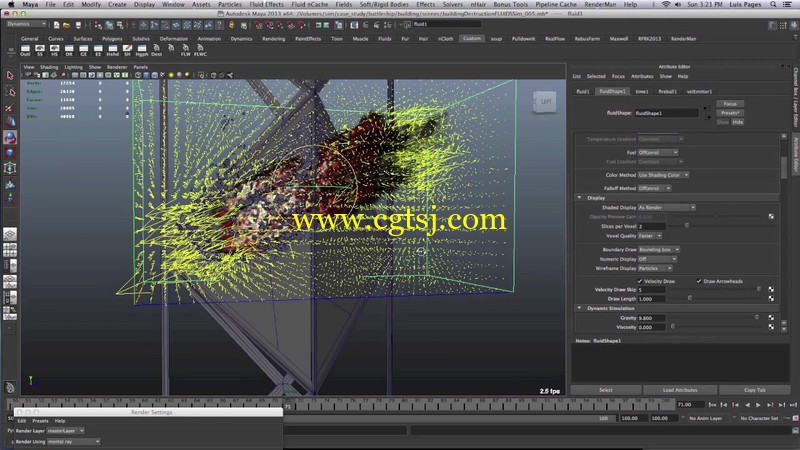Click the LEFT view cube
This screenshot has height=450, width=800.
(545, 102)
